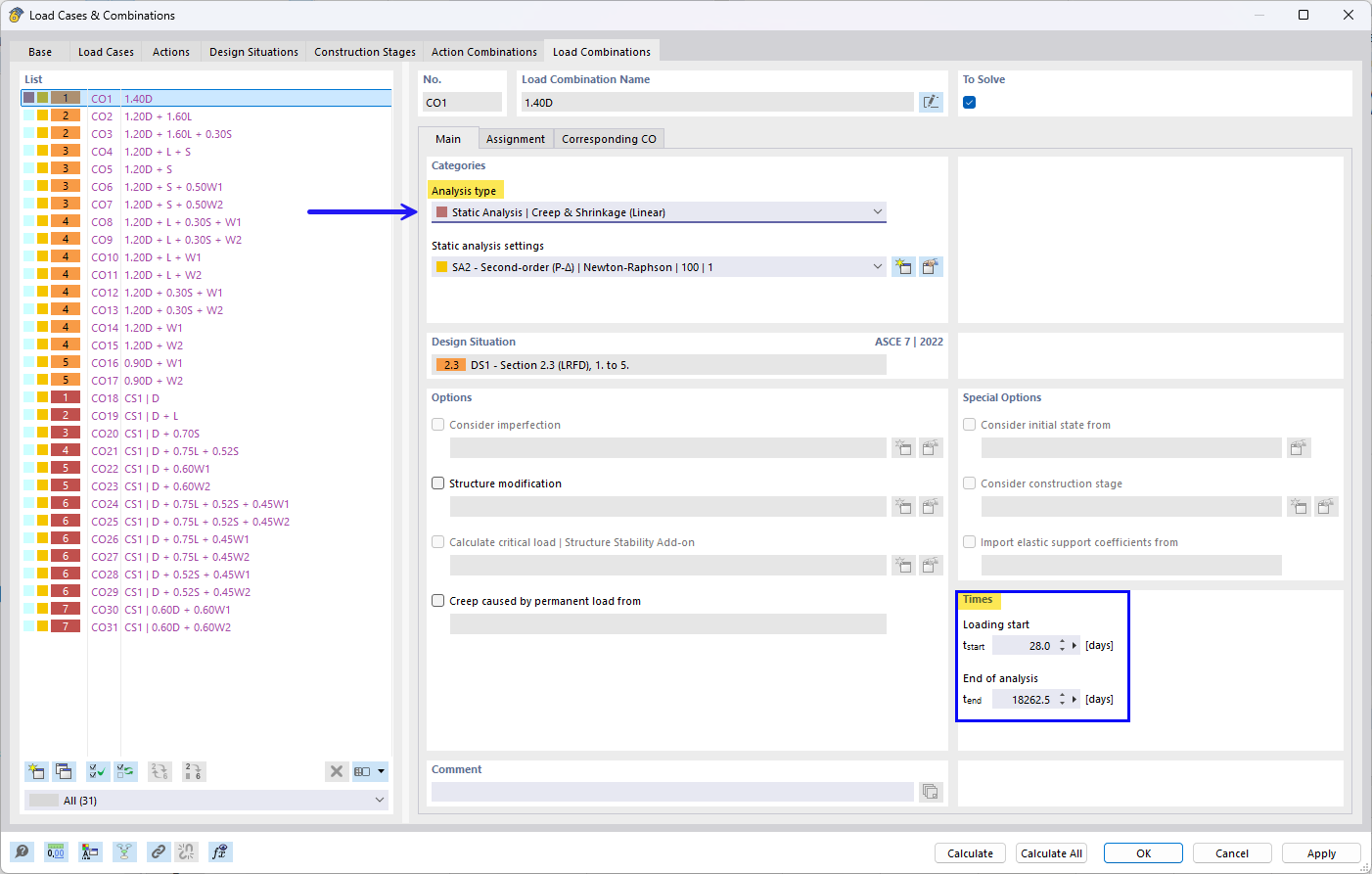Click the renumber icon with cycling arrows

click(160, 771)
